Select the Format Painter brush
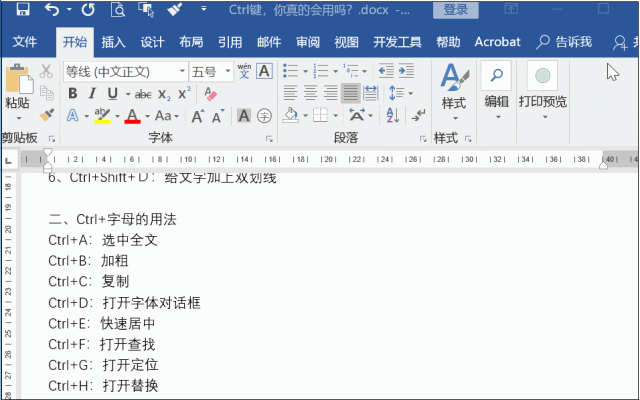Viewport: 640px width, 400px height. pos(47,115)
